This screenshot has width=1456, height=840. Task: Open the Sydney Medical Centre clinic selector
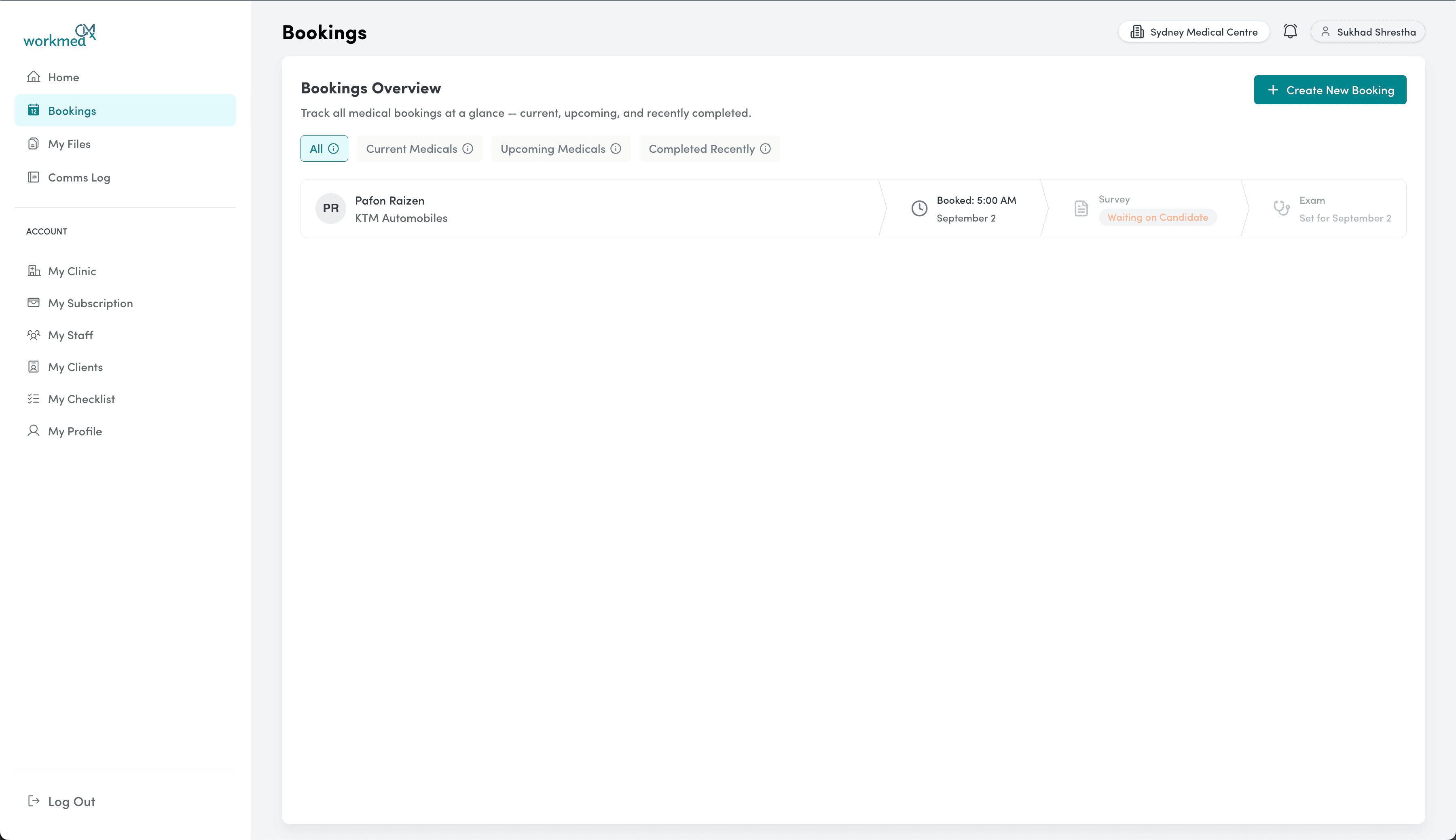coord(1194,32)
